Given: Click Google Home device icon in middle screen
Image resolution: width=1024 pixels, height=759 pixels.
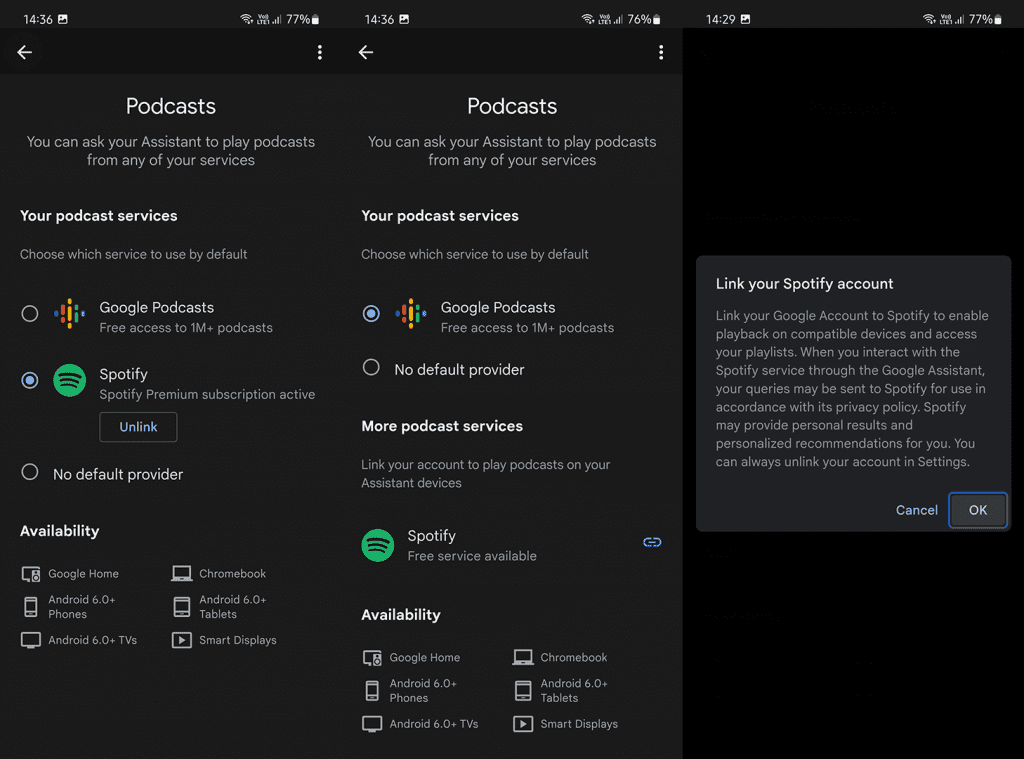Looking at the screenshot, I should click(x=372, y=658).
